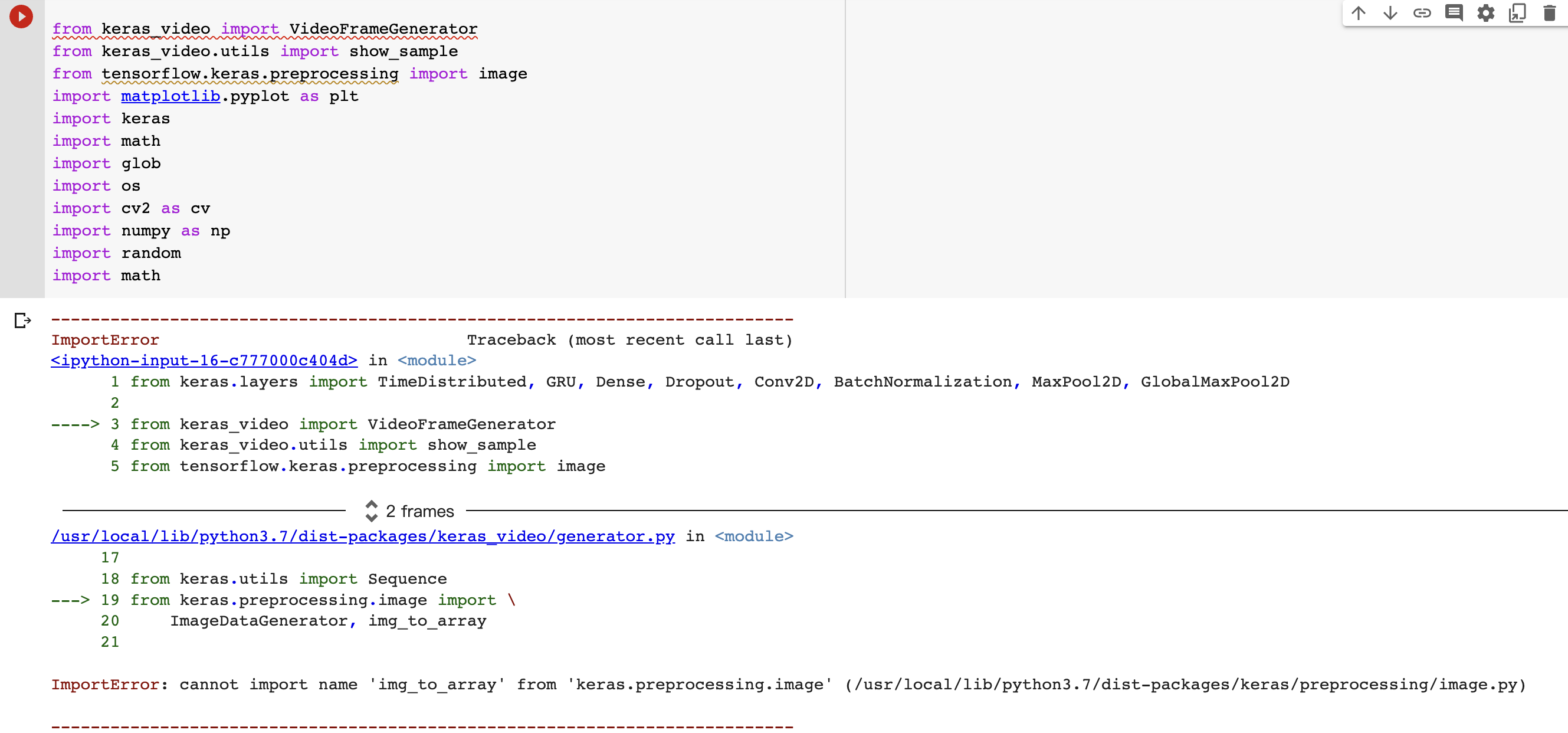Expand the 2 hidden traceback frames
This screenshot has height=733, width=1568.
[420, 512]
